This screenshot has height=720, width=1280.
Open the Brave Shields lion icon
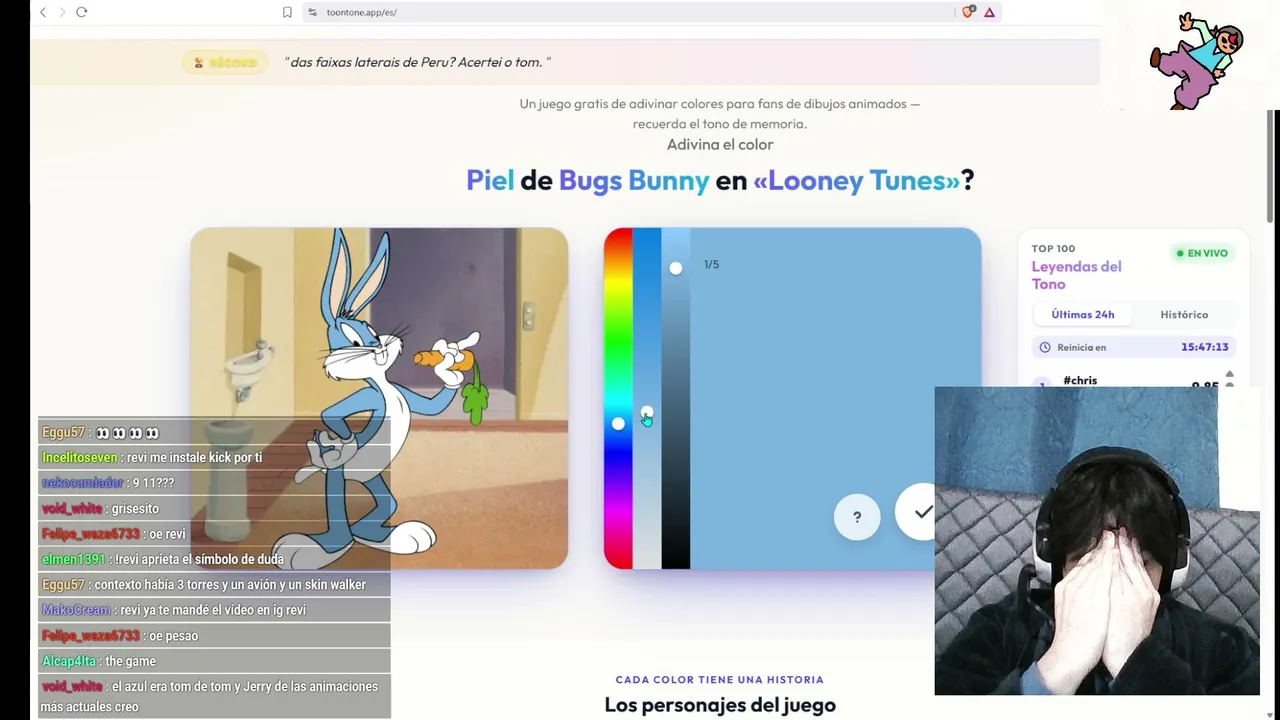[968, 12]
